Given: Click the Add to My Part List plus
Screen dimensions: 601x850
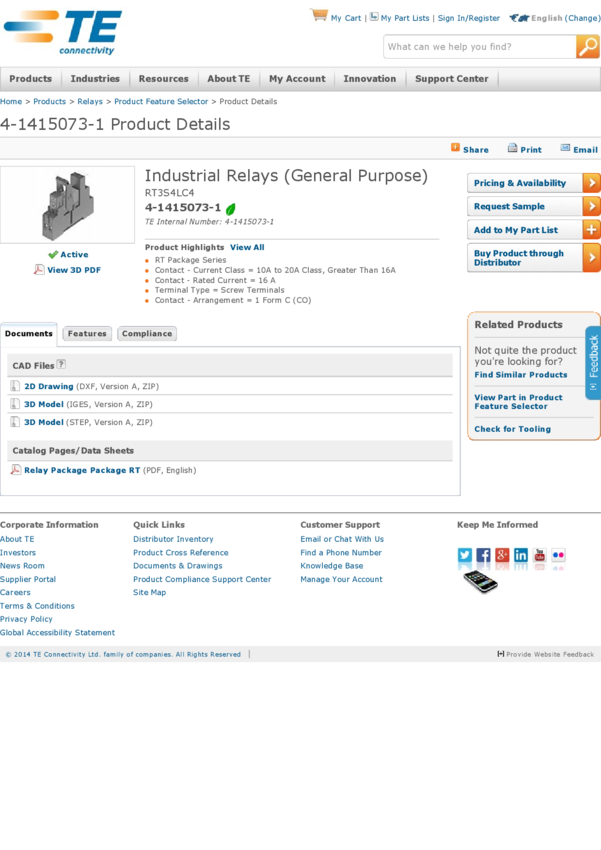Looking at the screenshot, I should coord(591,230).
